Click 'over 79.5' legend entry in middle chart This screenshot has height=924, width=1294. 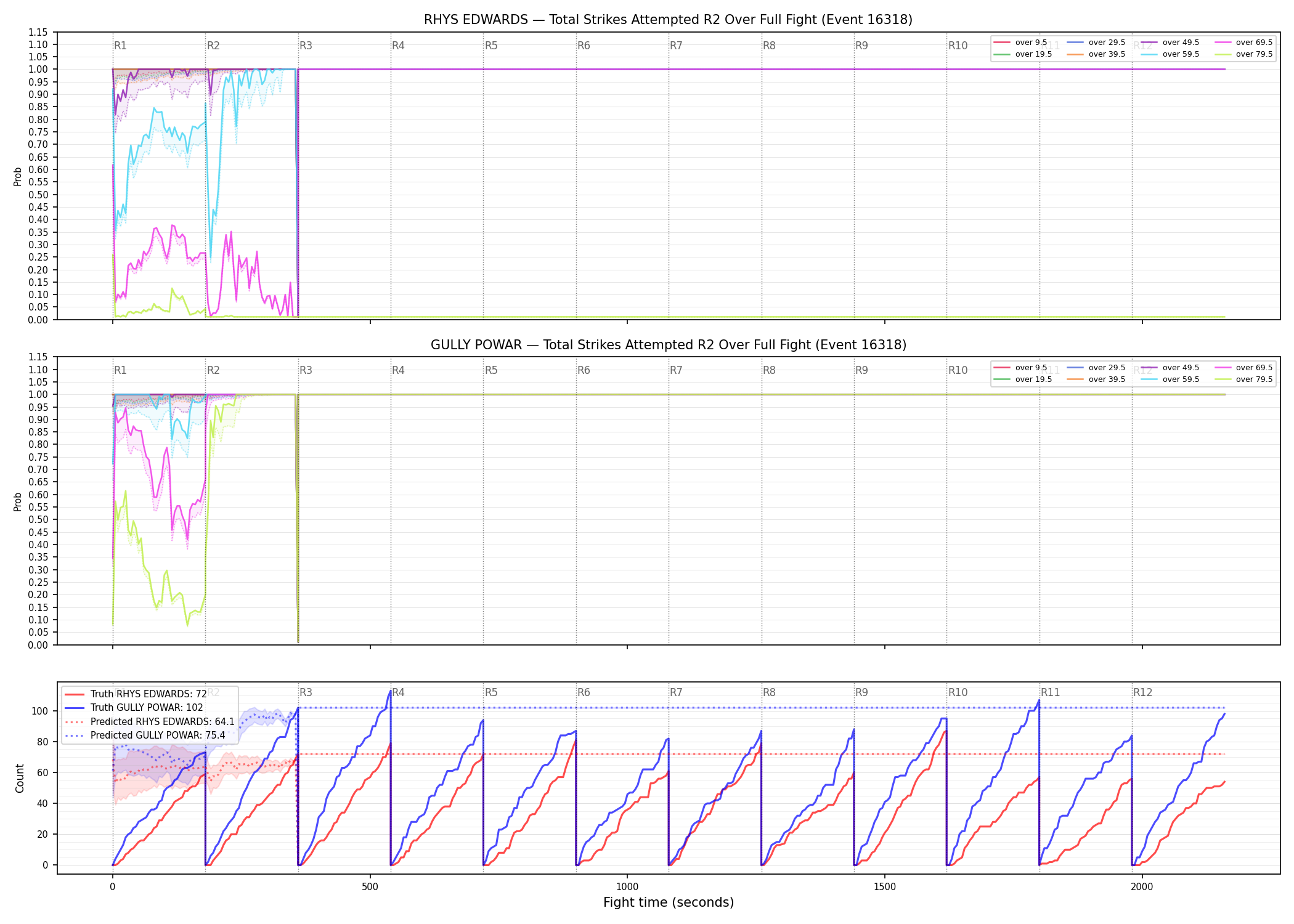pos(1243,379)
